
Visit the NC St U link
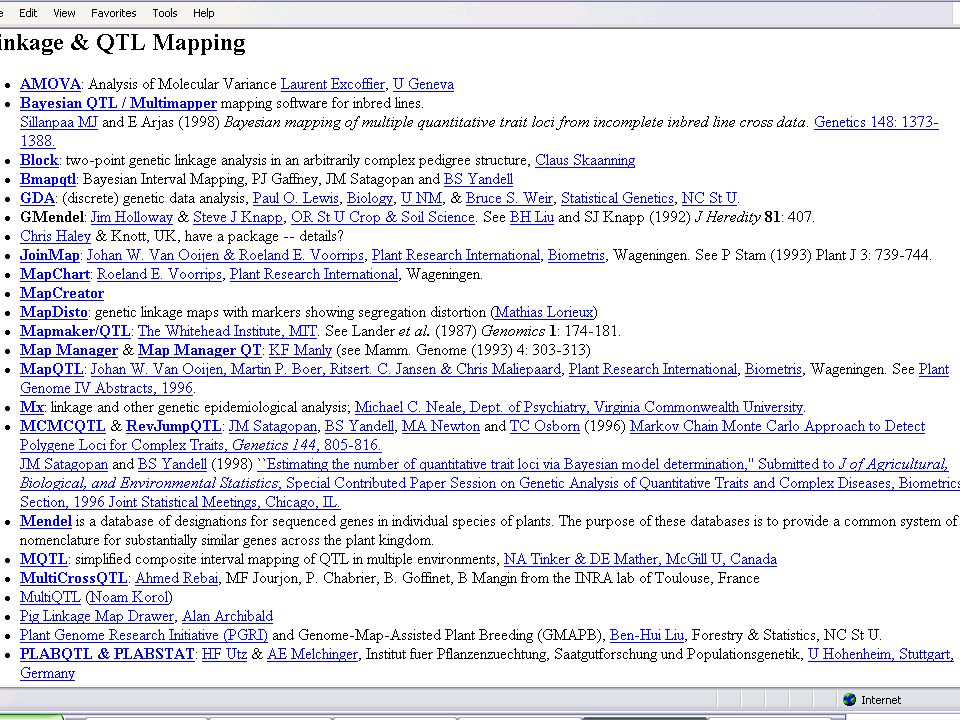point(709,198)
